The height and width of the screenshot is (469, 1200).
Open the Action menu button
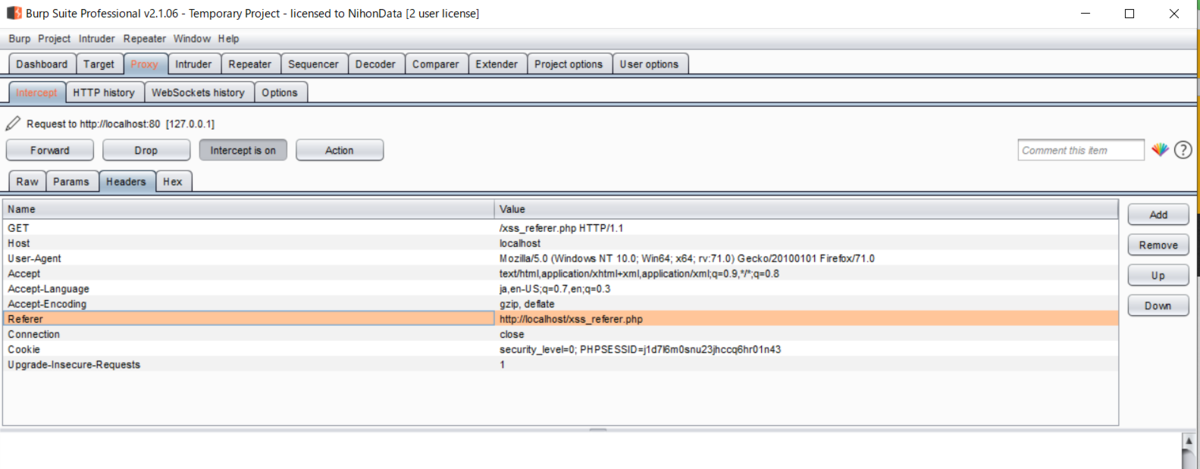(340, 150)
